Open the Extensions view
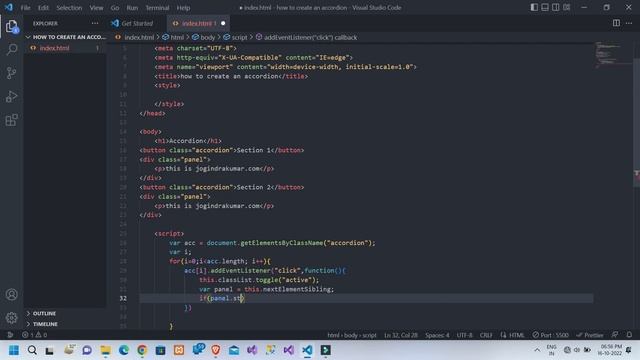 point(11,120)
